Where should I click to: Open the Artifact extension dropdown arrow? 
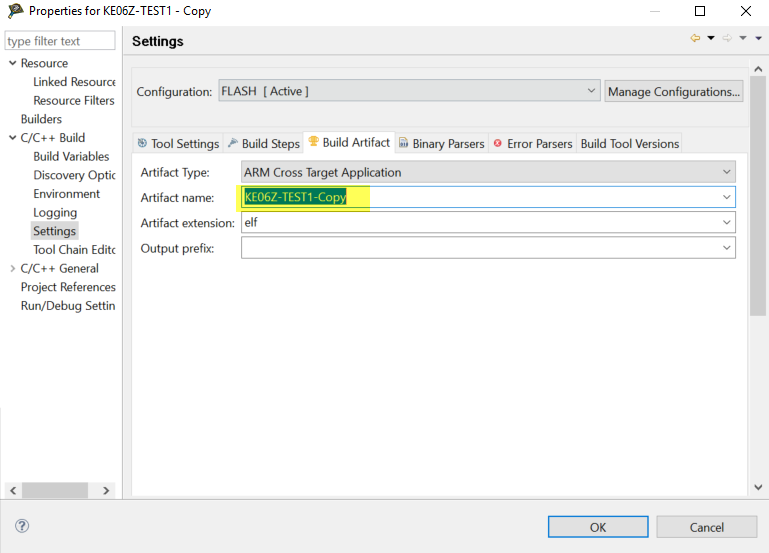pos(727,222)
